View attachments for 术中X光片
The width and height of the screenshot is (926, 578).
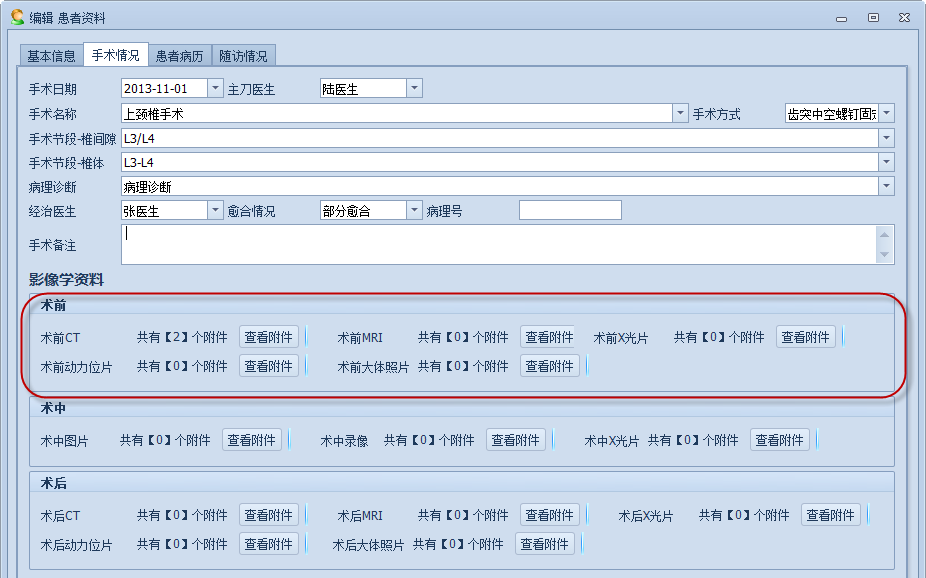(x=780, y=440)
